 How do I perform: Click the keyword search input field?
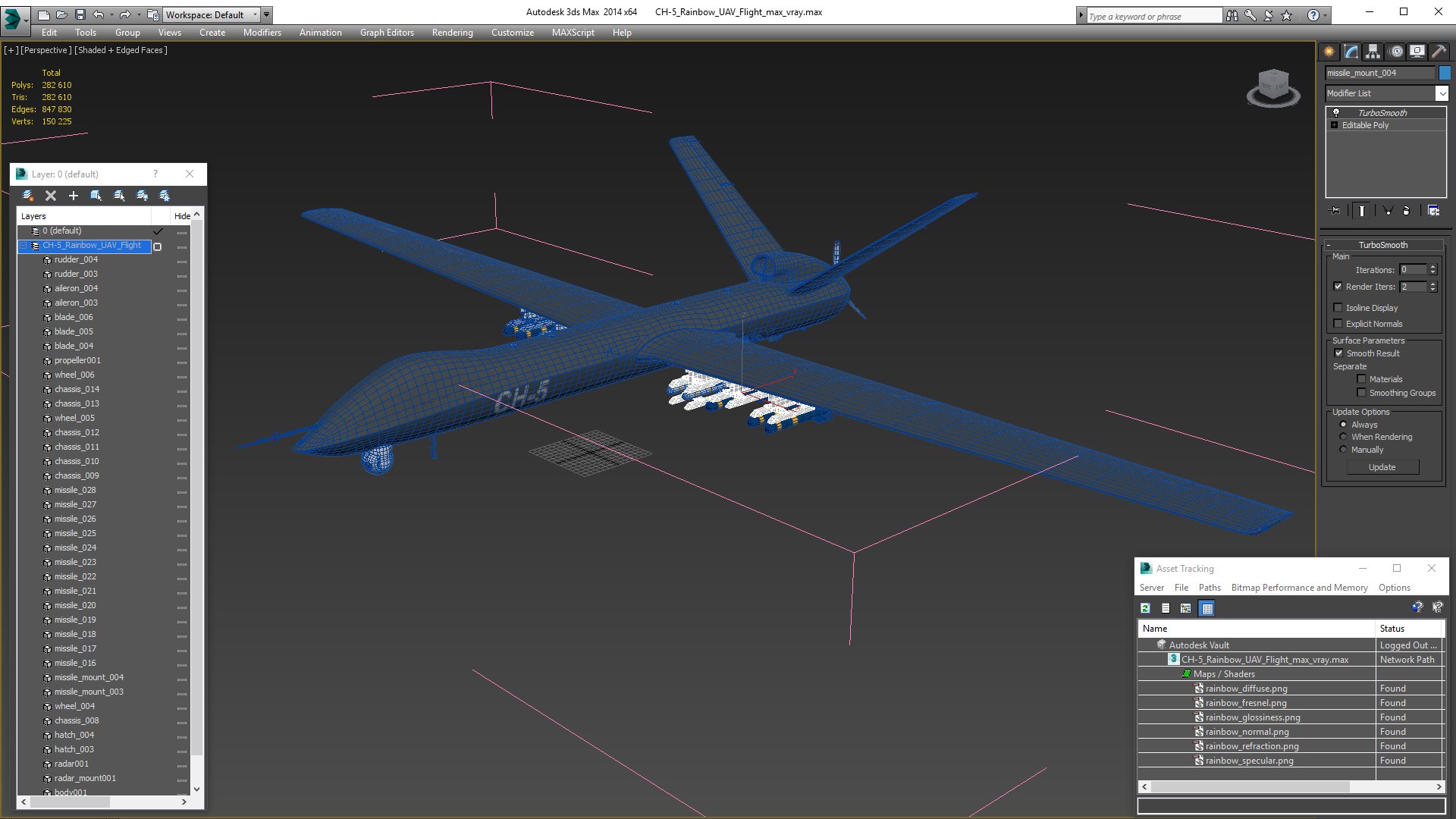[1153, 16]
